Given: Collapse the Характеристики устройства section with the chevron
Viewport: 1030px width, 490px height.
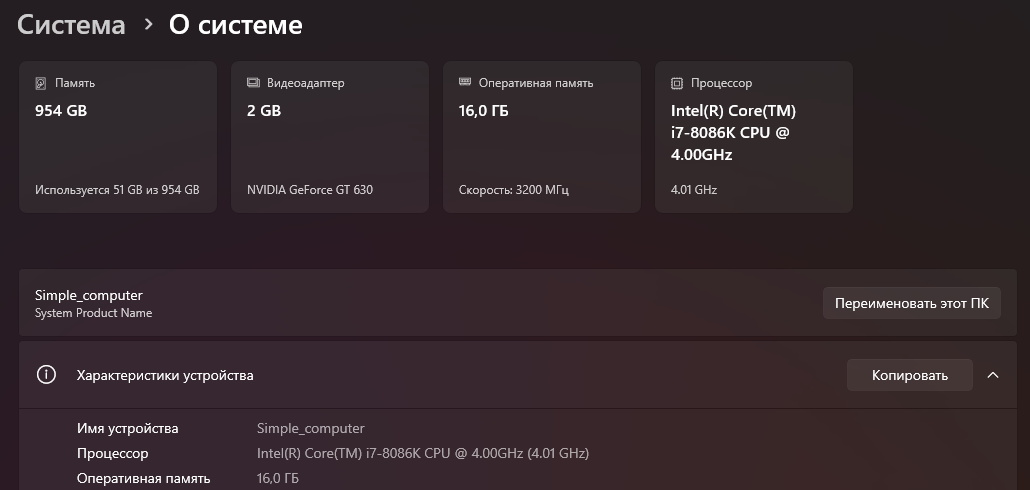Looking at the screenshot, I should (x=993, y=375).
